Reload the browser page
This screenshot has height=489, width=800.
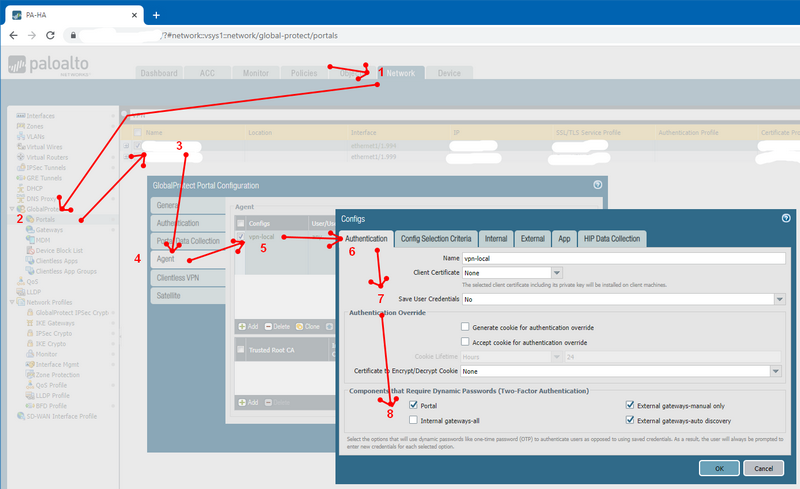point(50,35)
